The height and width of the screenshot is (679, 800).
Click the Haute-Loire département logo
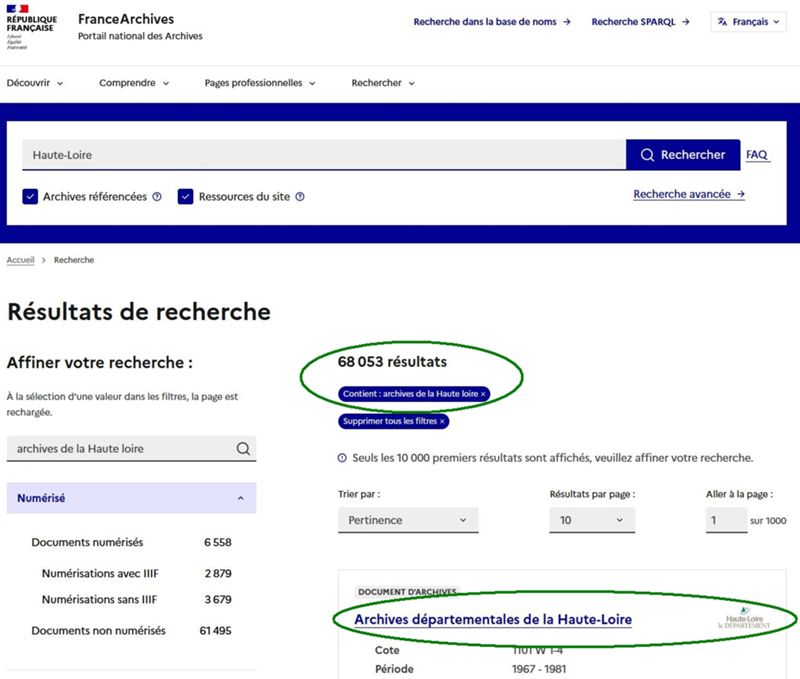coord(744,618)
